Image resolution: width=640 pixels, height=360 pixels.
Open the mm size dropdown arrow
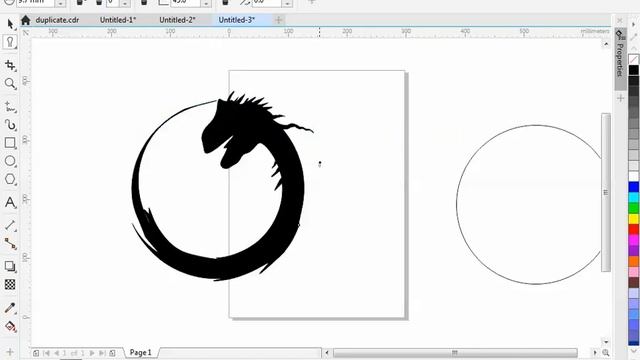click(60, 3)
